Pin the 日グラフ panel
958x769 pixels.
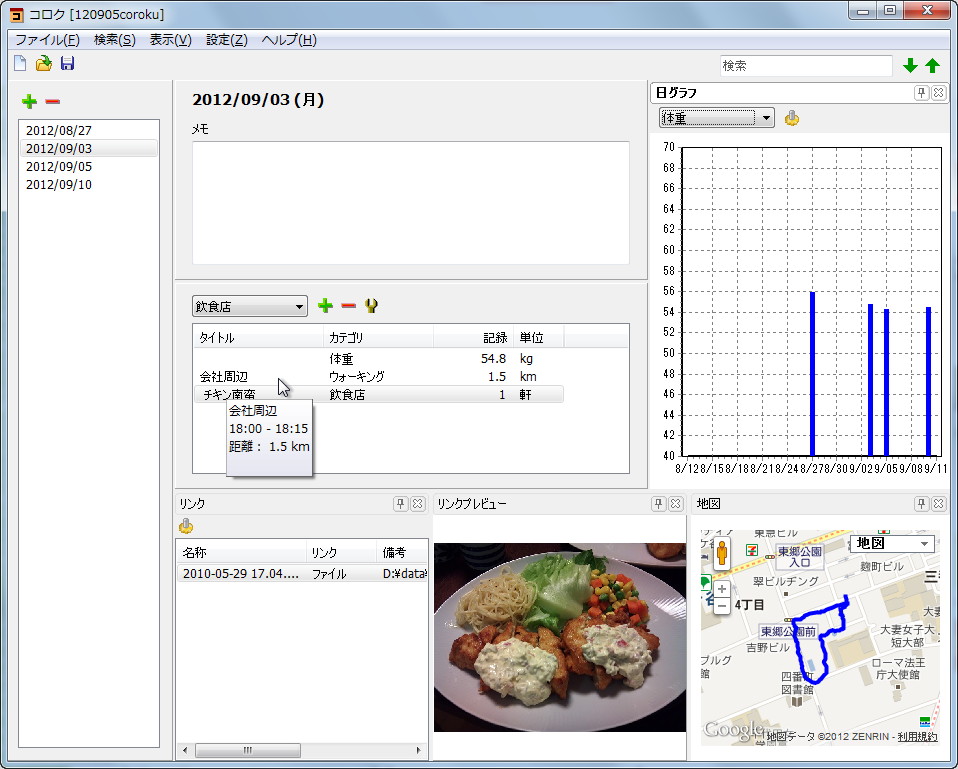coord(922,94)
